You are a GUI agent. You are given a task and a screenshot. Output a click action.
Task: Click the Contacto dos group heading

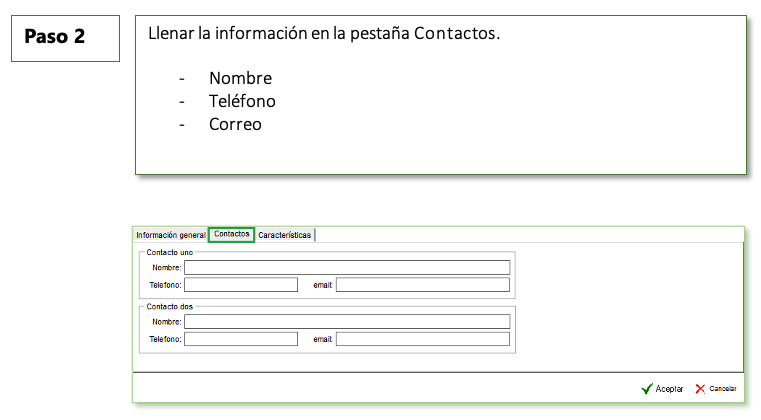point(170,307)
